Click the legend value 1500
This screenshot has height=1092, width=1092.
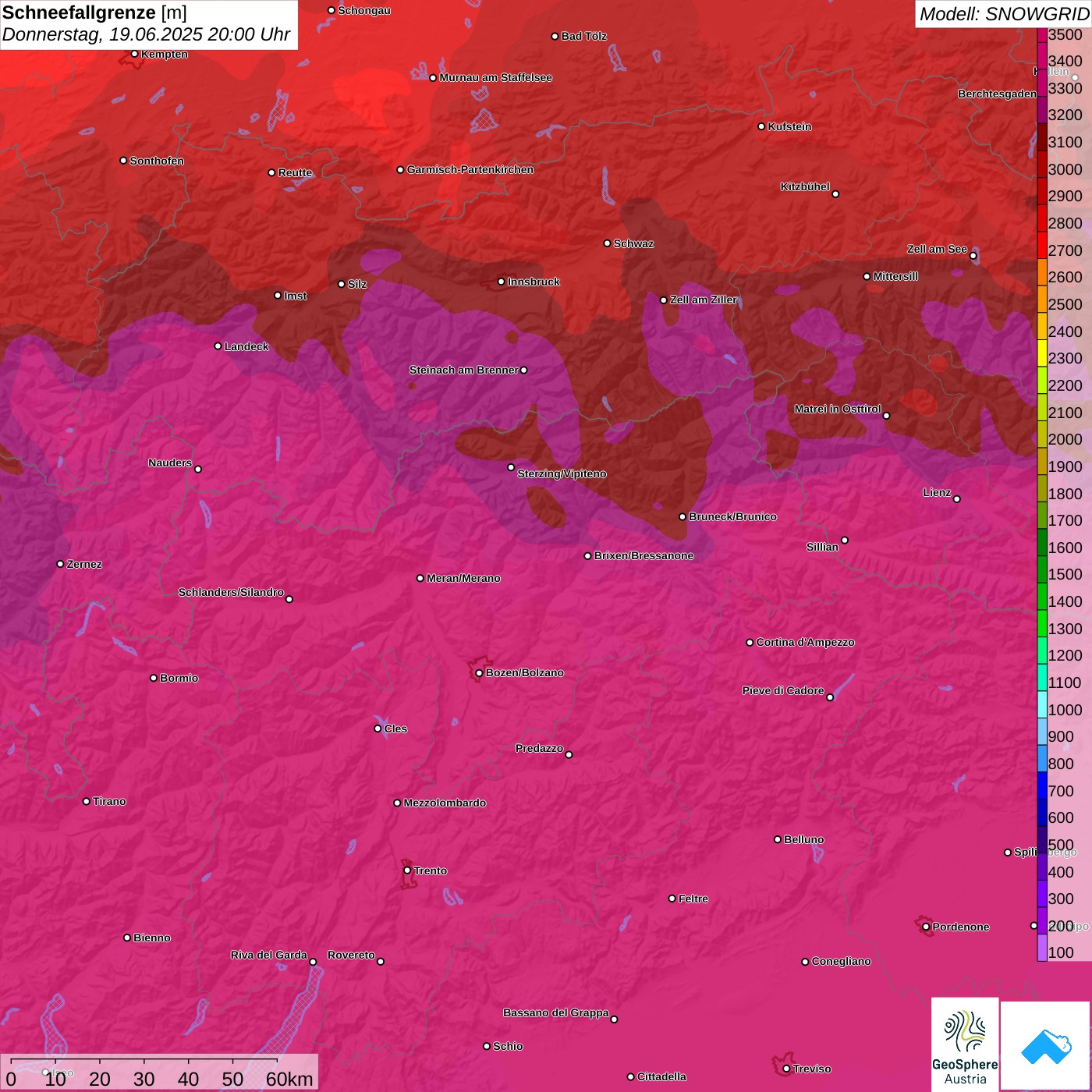(x=1065, y=574)
